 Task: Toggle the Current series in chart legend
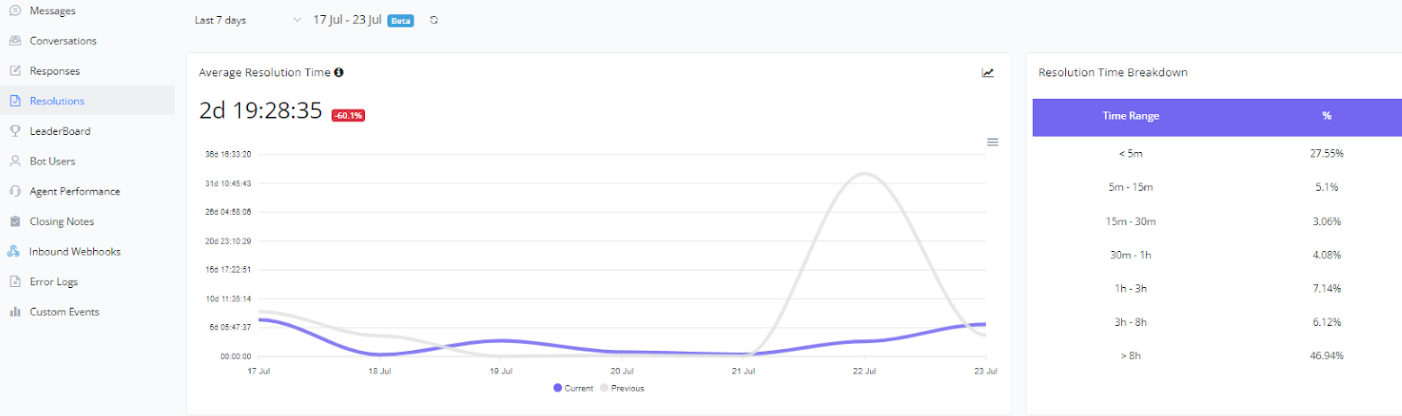[573, 388]
